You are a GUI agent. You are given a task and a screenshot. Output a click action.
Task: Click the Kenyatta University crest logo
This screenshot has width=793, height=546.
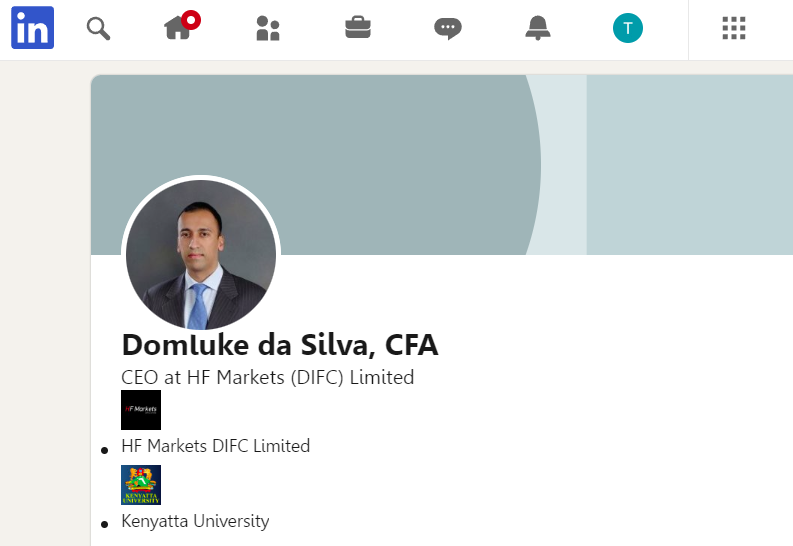click(141, 485)
